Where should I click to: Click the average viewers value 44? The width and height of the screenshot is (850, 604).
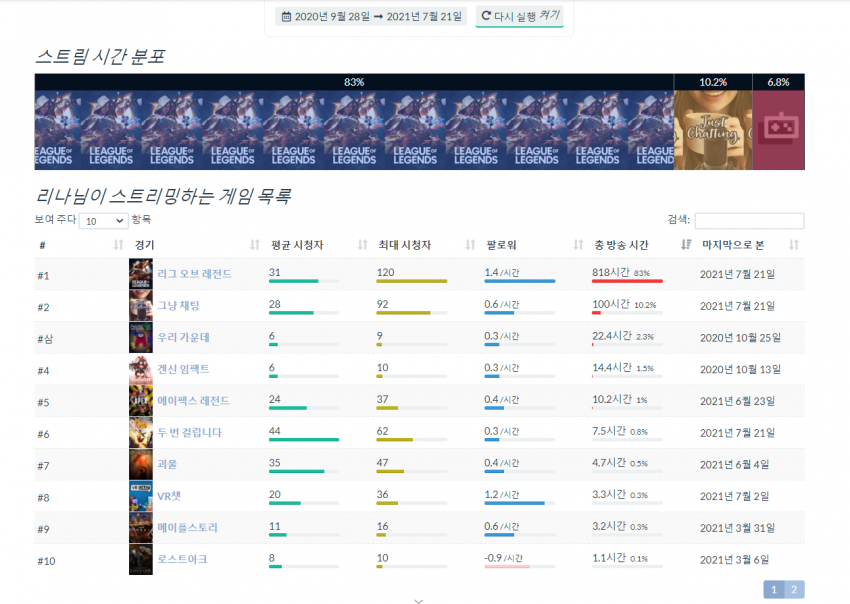tap(275, 431)
